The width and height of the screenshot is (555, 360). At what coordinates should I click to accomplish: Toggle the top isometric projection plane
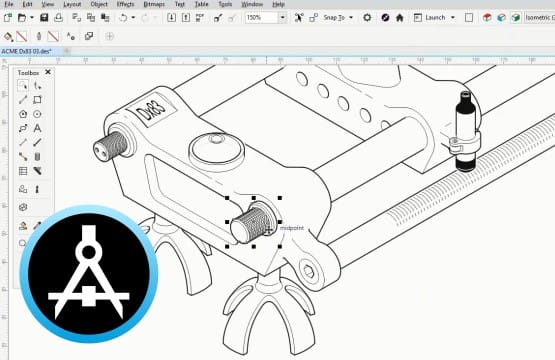(487, 17)
